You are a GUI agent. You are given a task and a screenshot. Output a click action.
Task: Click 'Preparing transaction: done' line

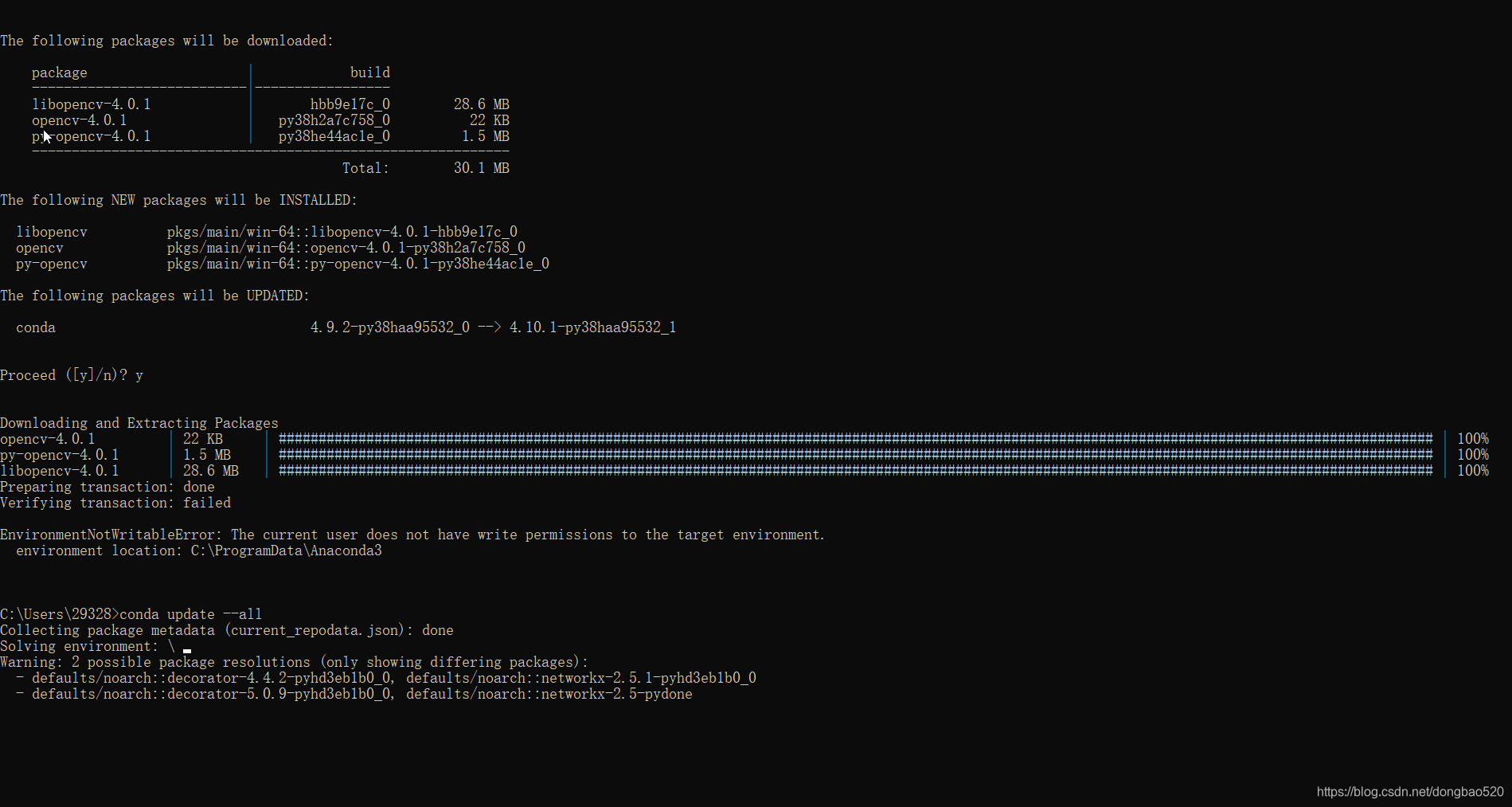coord(107,487)
